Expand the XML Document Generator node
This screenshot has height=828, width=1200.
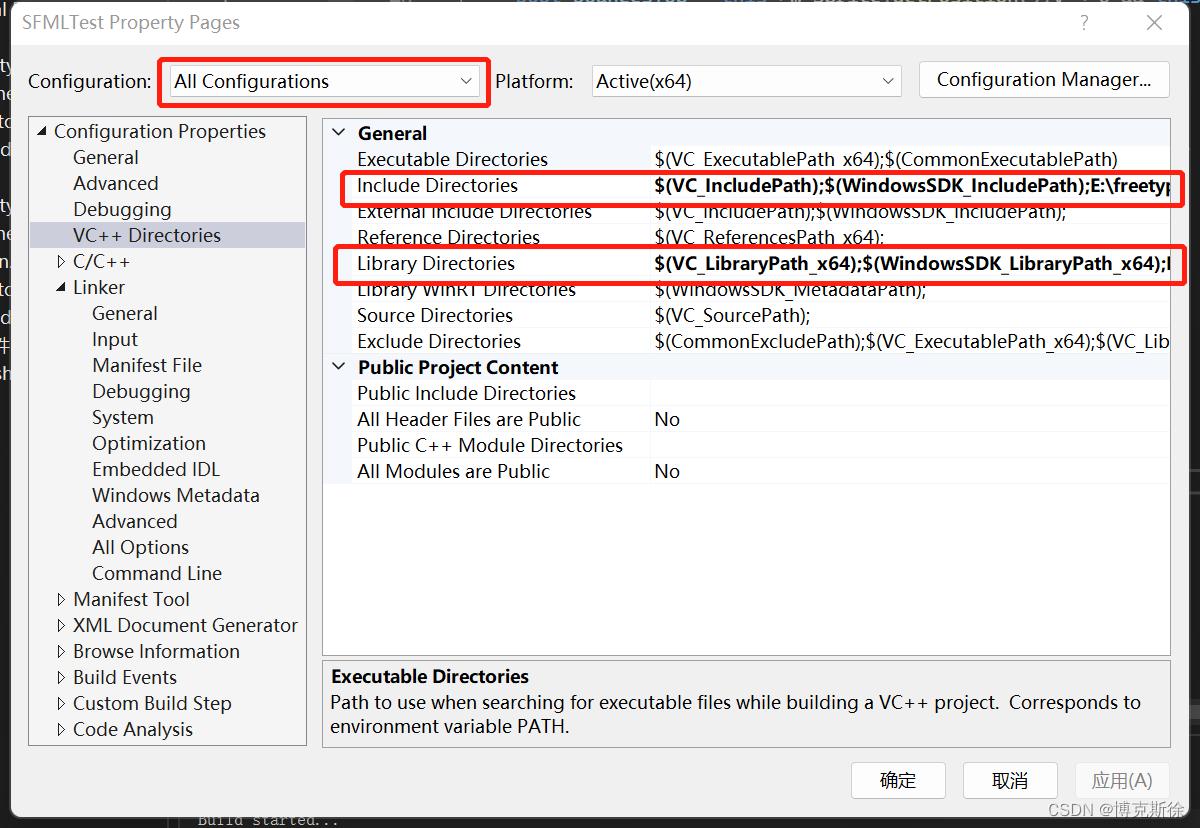tap(61, 625)
